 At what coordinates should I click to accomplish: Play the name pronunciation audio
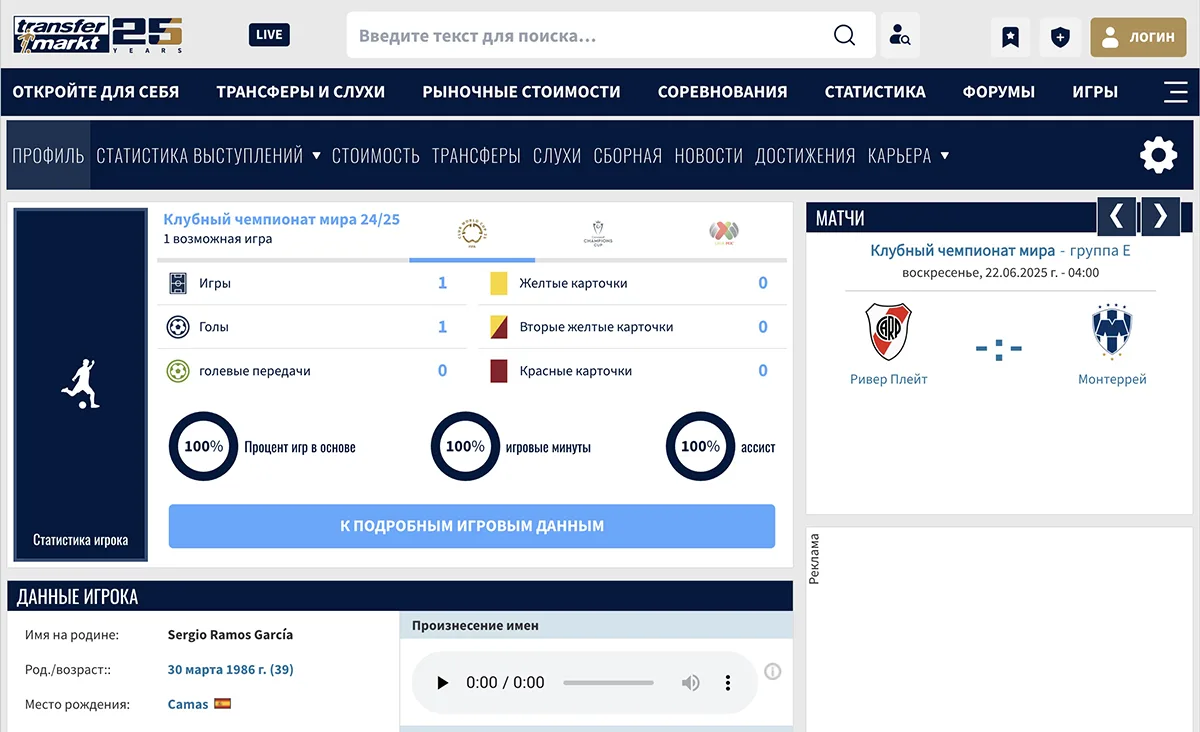pos(442,682)
